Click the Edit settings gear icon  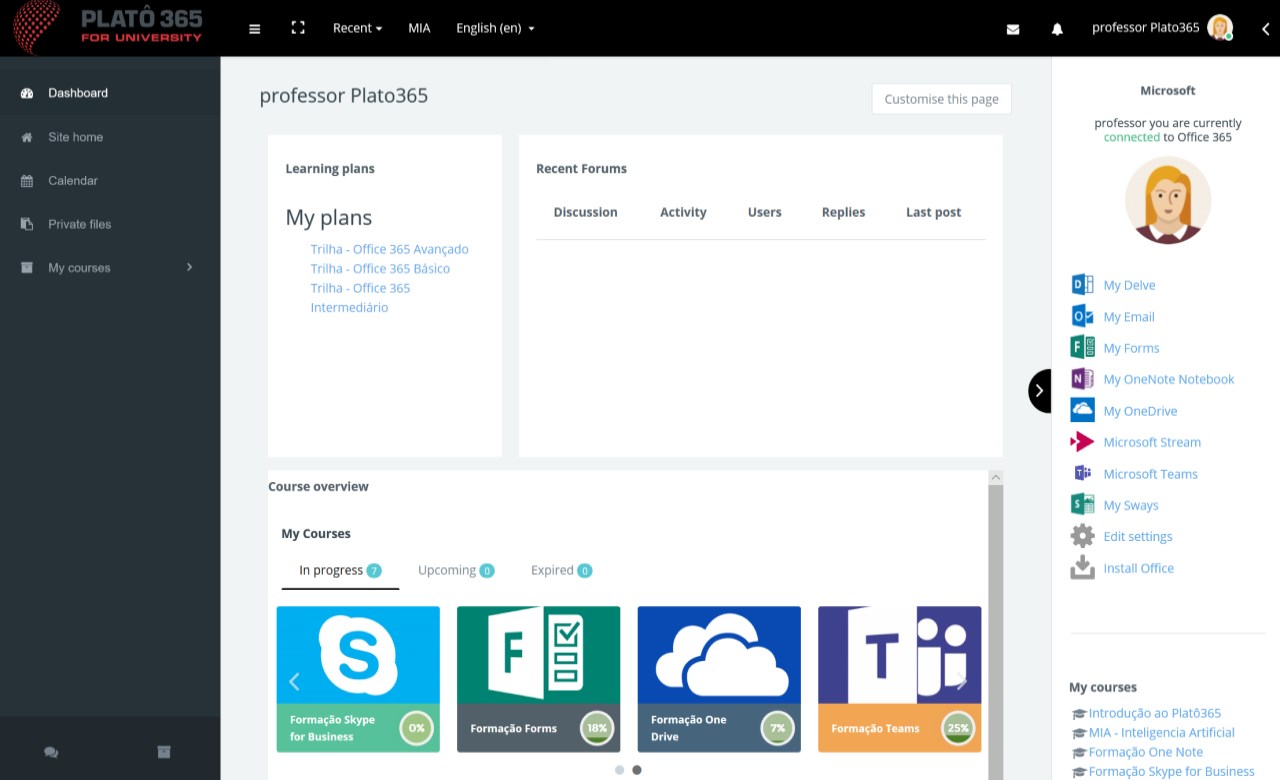[1082, 536]
